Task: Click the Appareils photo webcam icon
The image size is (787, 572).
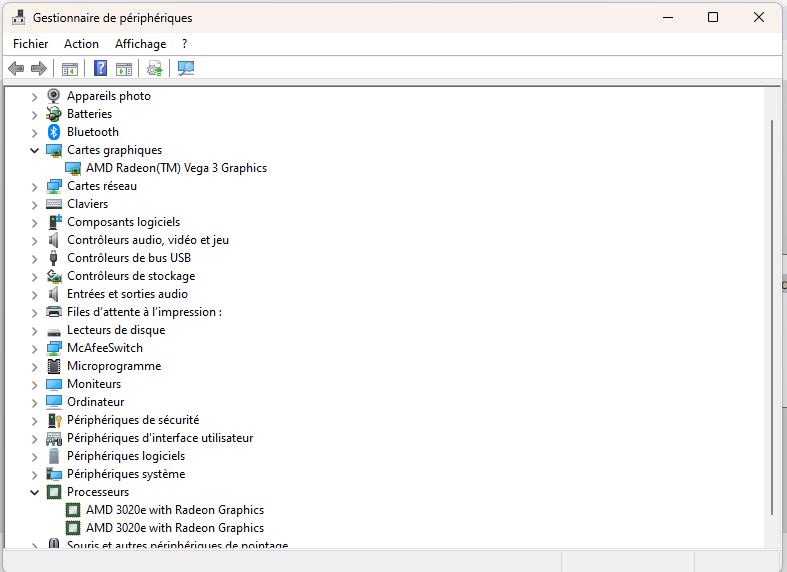Action: [54, 95]
